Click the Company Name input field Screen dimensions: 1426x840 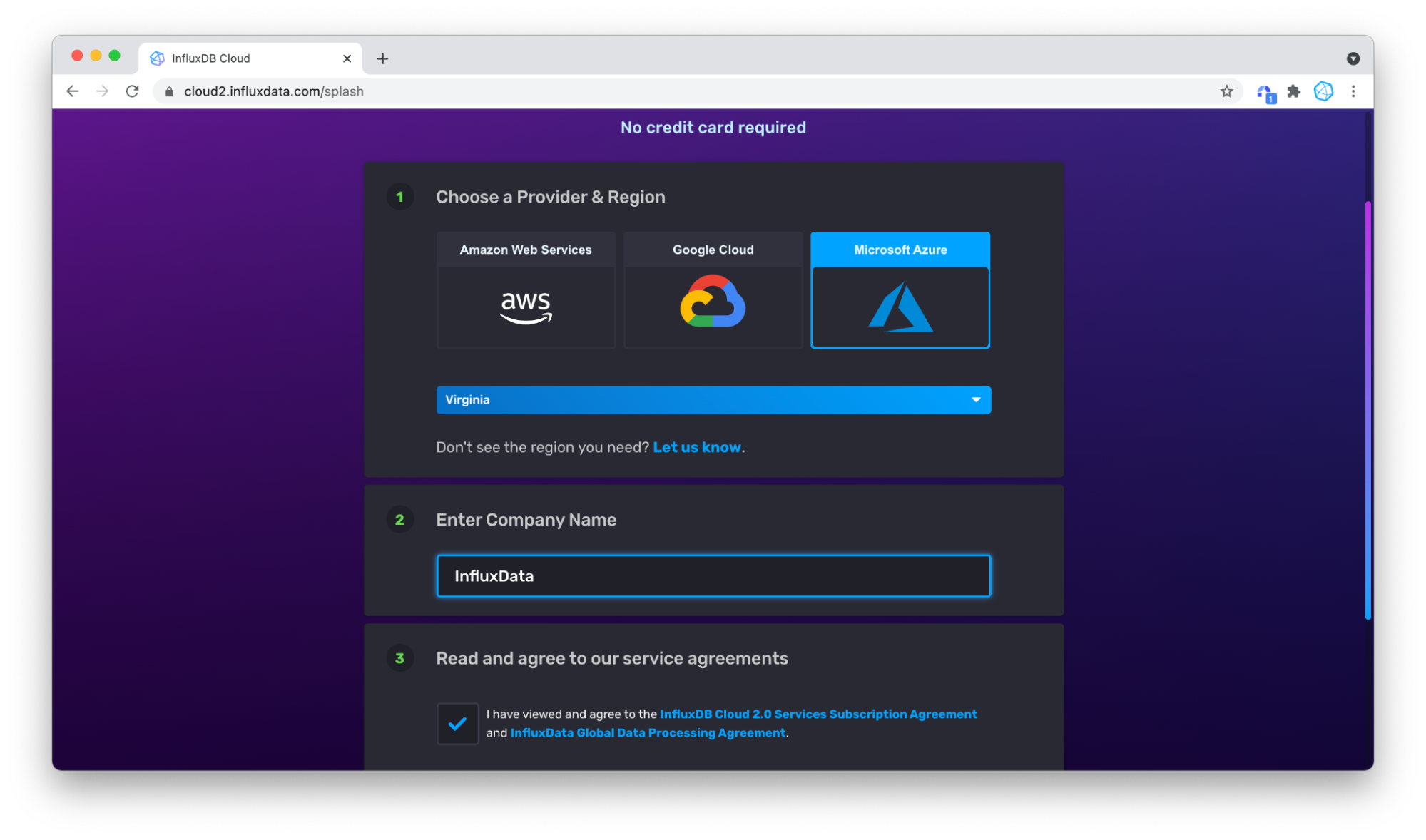pyautogui.click(x=713, y=576)
